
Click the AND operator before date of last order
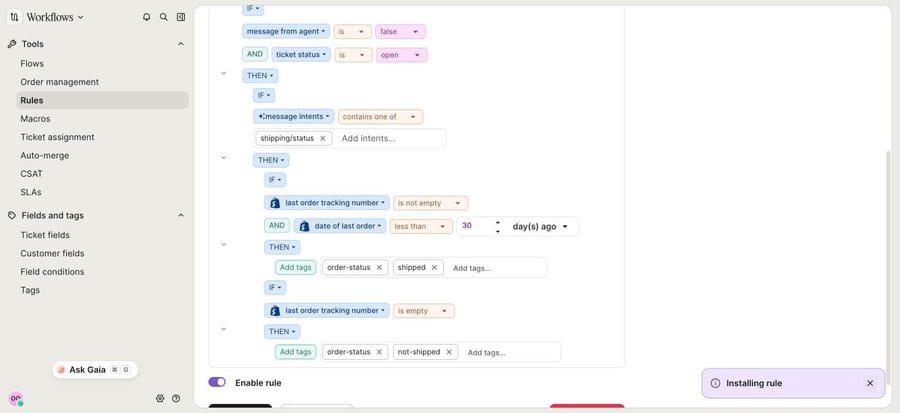click(x=277, y=226)
